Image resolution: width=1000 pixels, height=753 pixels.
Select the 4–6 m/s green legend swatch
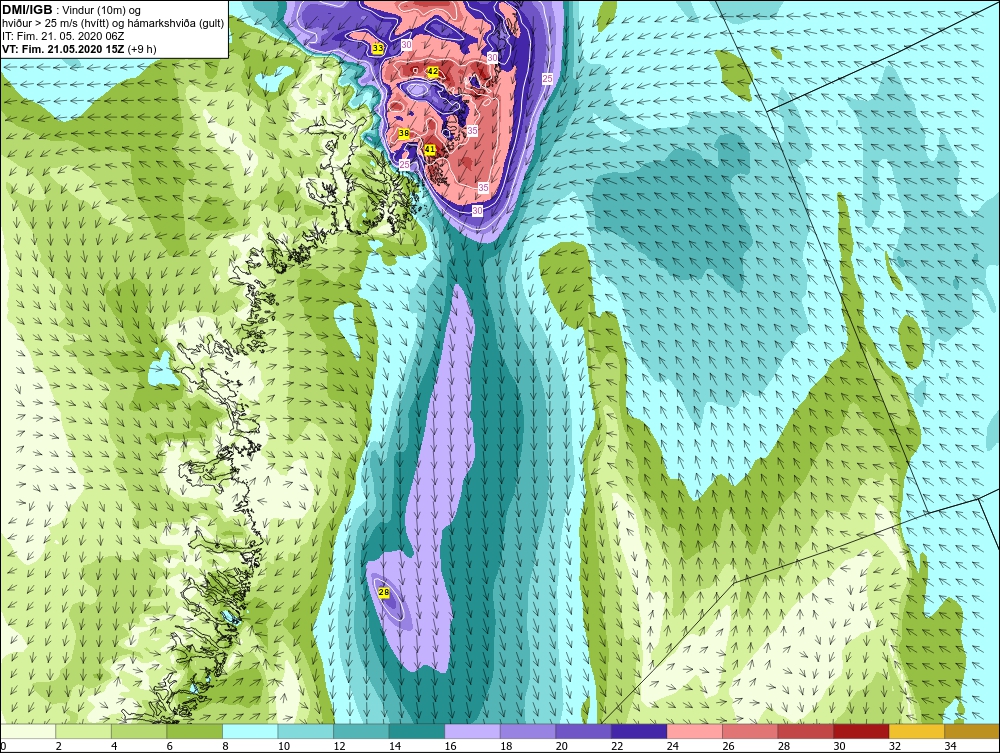(139, 731)
